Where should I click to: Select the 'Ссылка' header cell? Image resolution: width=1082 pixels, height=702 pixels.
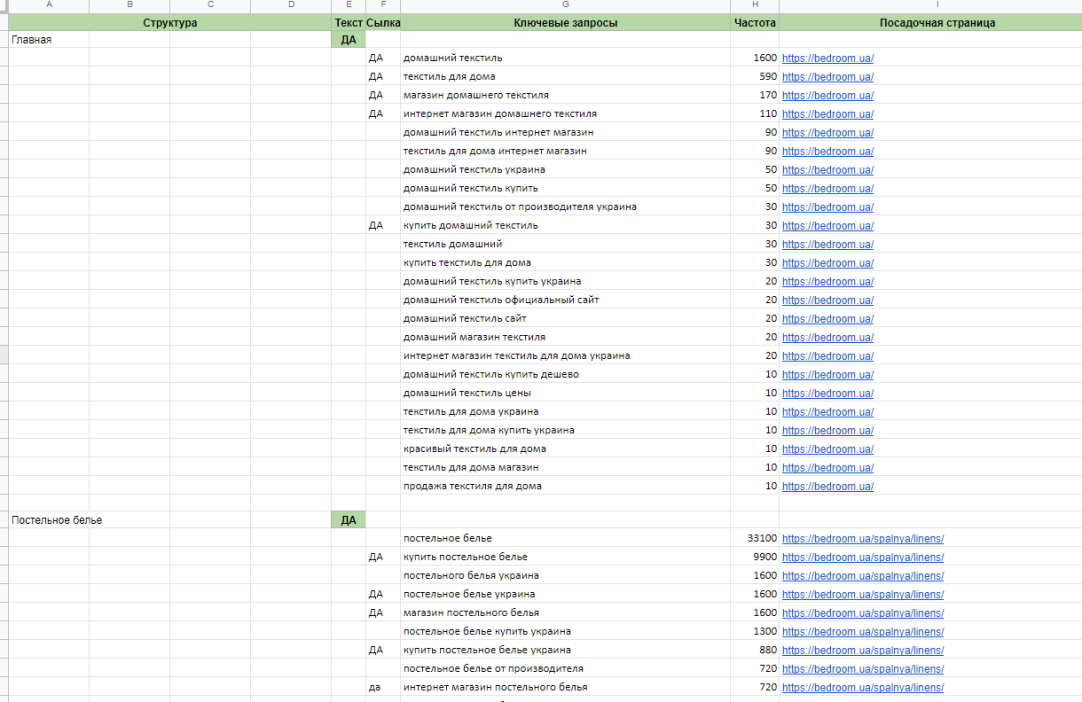point(383,23)
